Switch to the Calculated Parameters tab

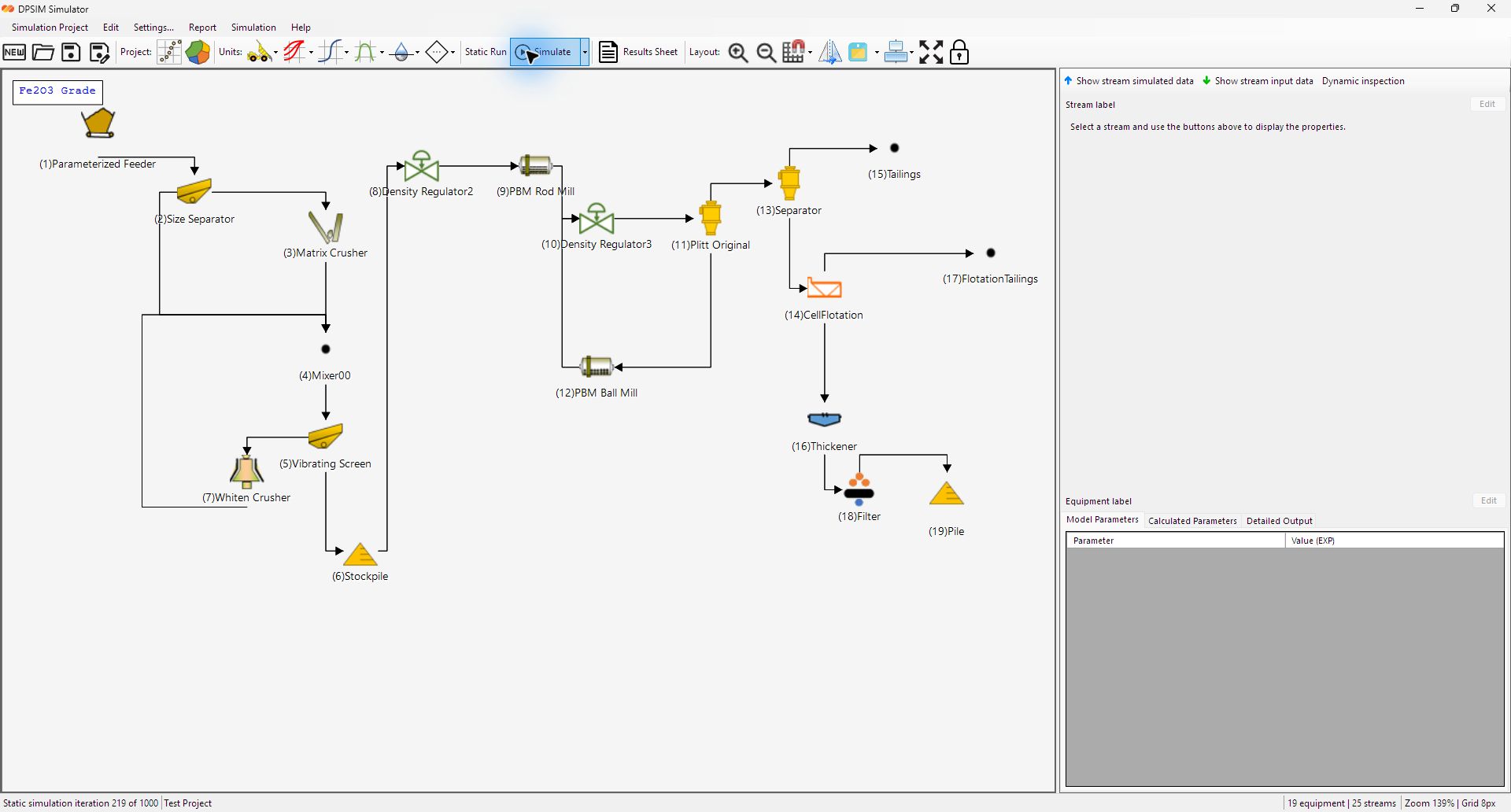point(1192,521)
